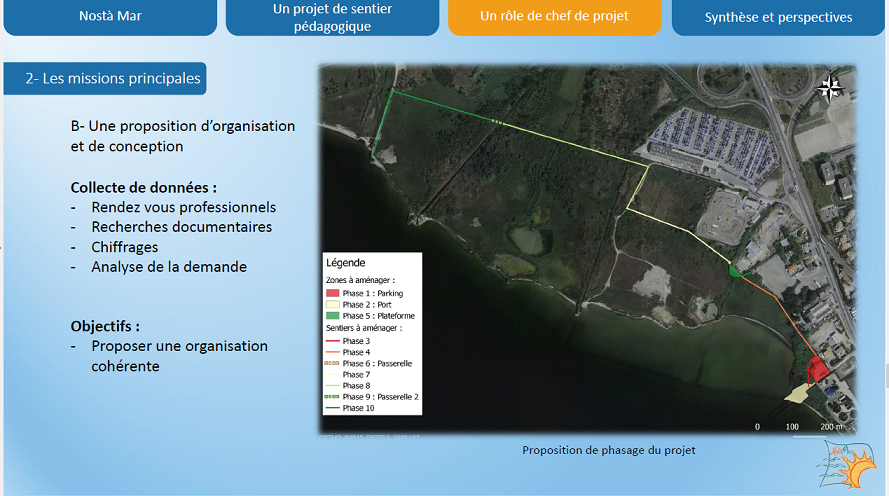Screen dimensions: 889x496
Task: Click the caption Proposition de phasage du projet
Action: [x=608, y=450]
